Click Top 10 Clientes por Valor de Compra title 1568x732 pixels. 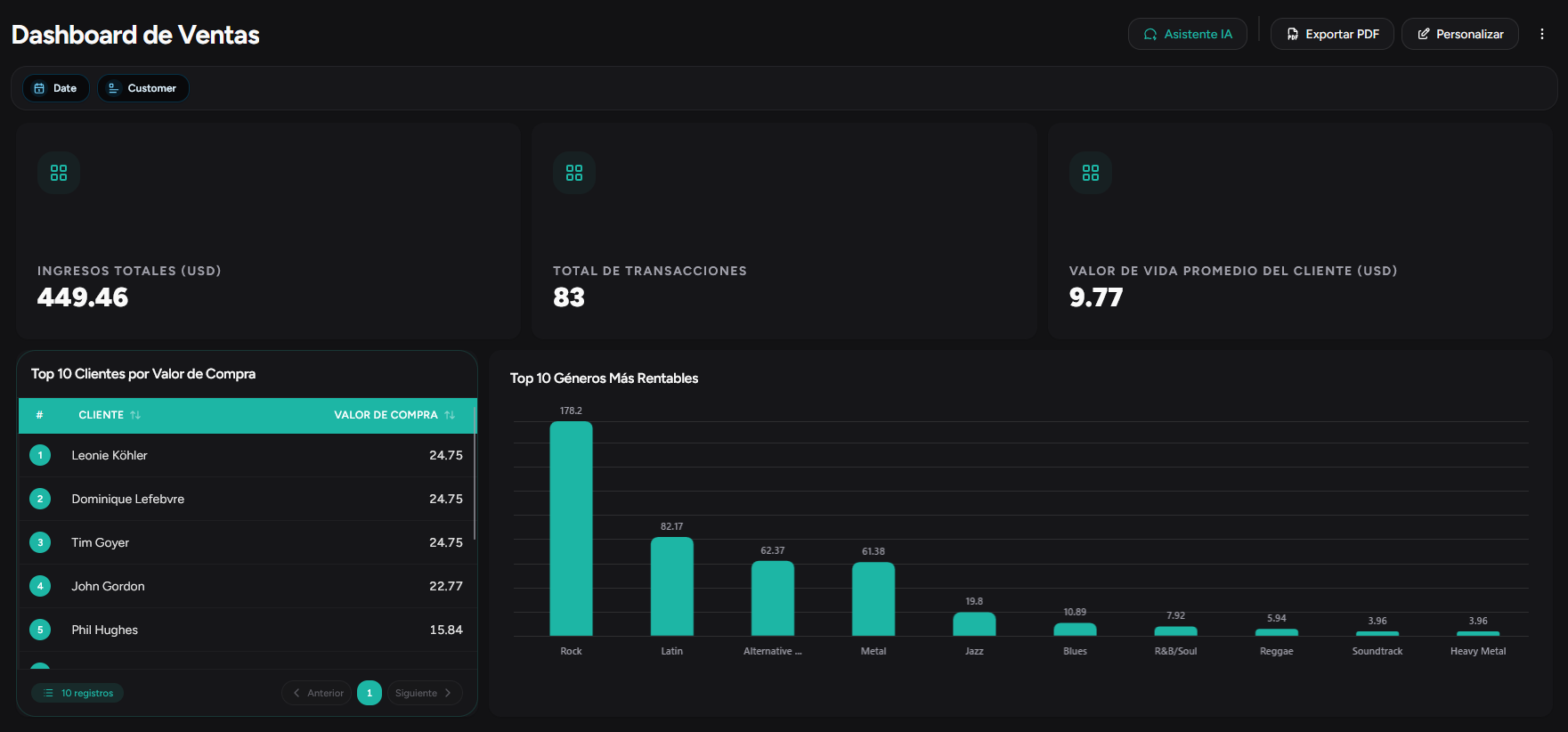pyautogui.click(x=143, y=374)
